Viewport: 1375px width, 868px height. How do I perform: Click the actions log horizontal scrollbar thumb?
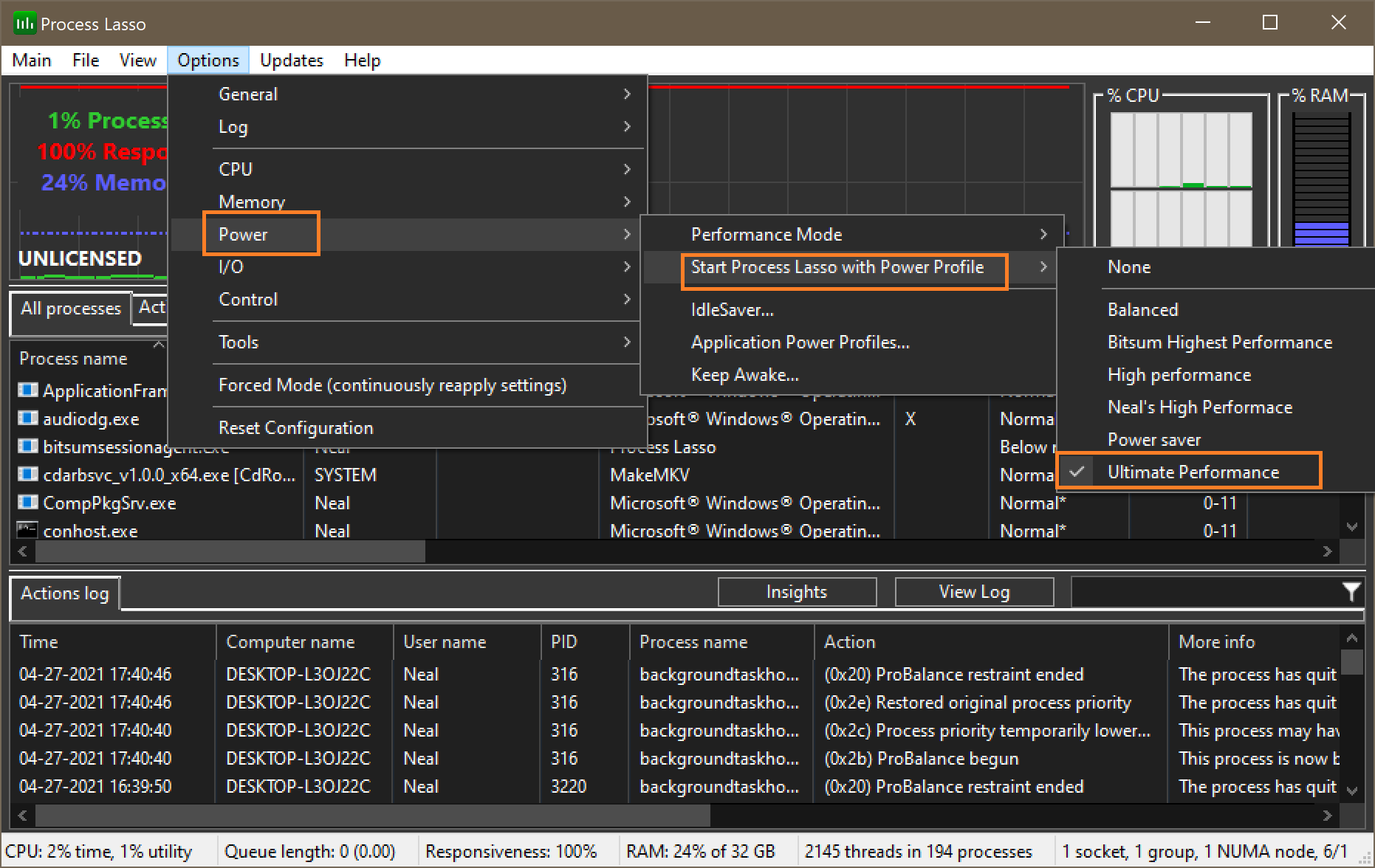372,816
